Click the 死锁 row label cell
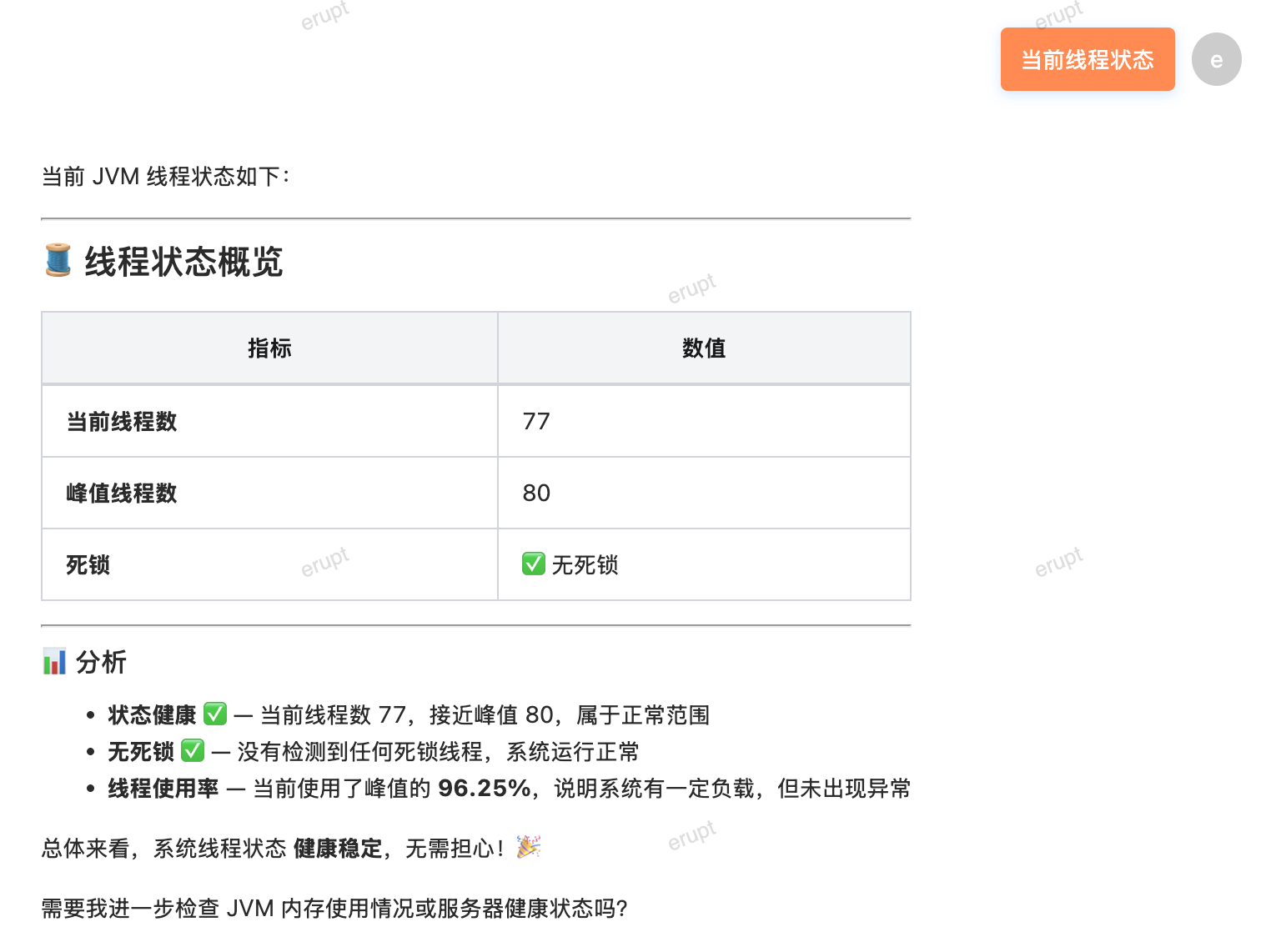This screenshot has height=952, width=1266. point(269,565)
